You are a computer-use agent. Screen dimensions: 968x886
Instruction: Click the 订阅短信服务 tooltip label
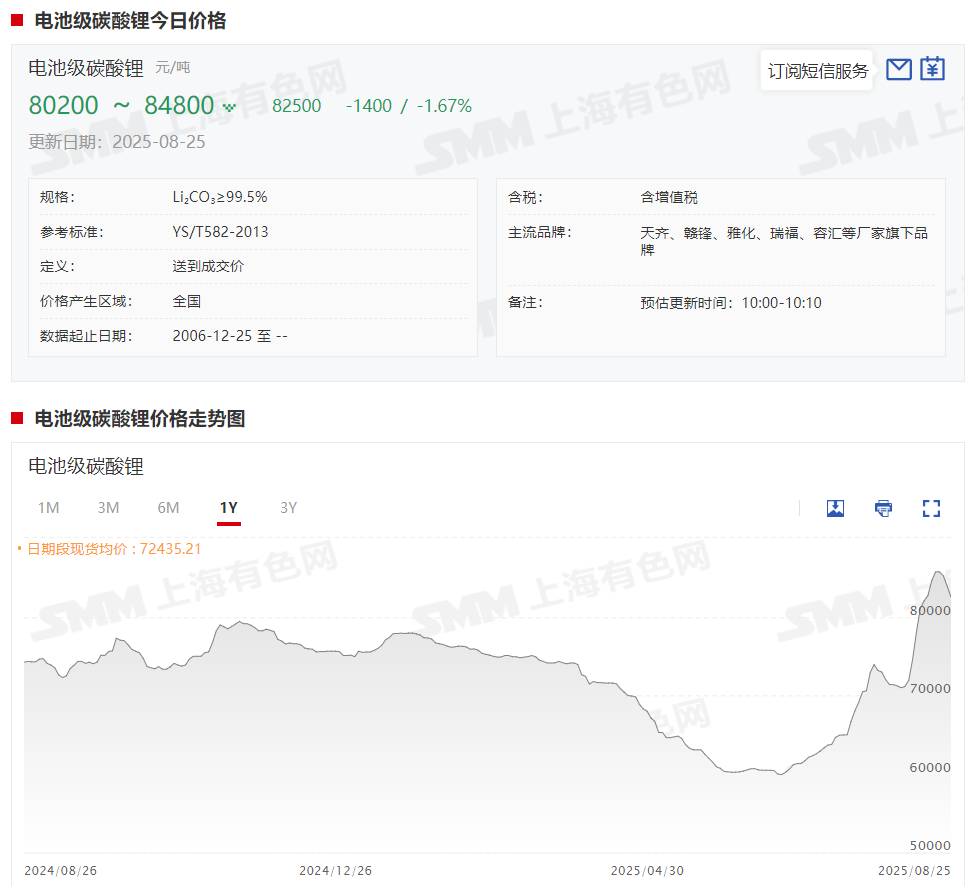pyautogui.click(x=817, y=71)
